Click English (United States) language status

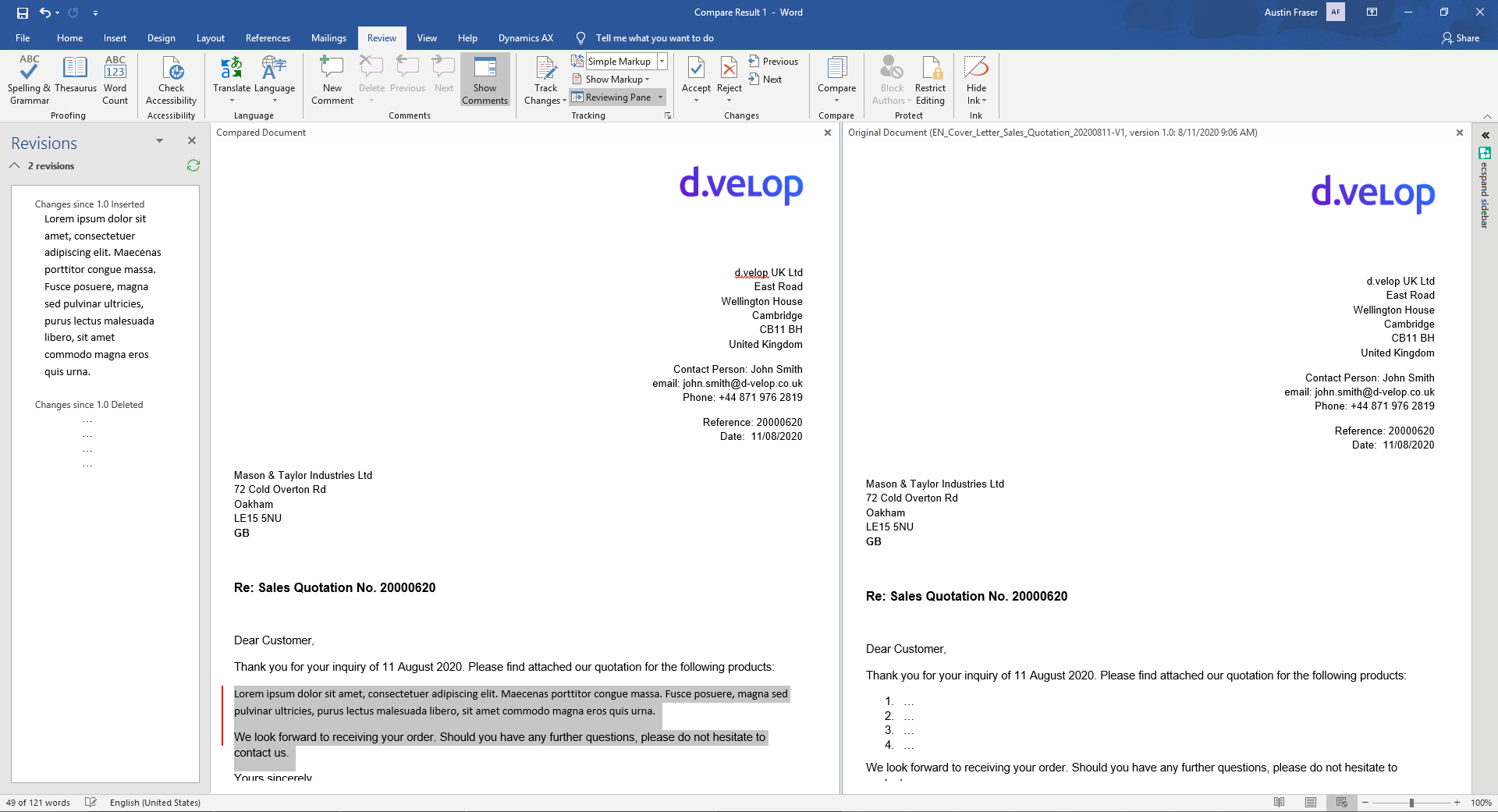click(x=155, y=802)
